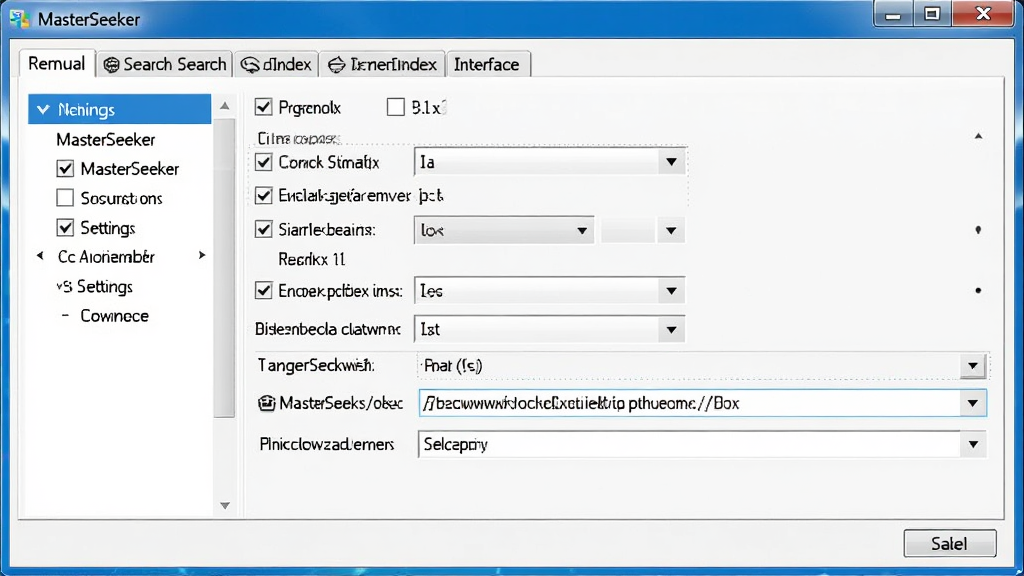Toggle the Siarrlexbeains checkbox

[263, 229]
